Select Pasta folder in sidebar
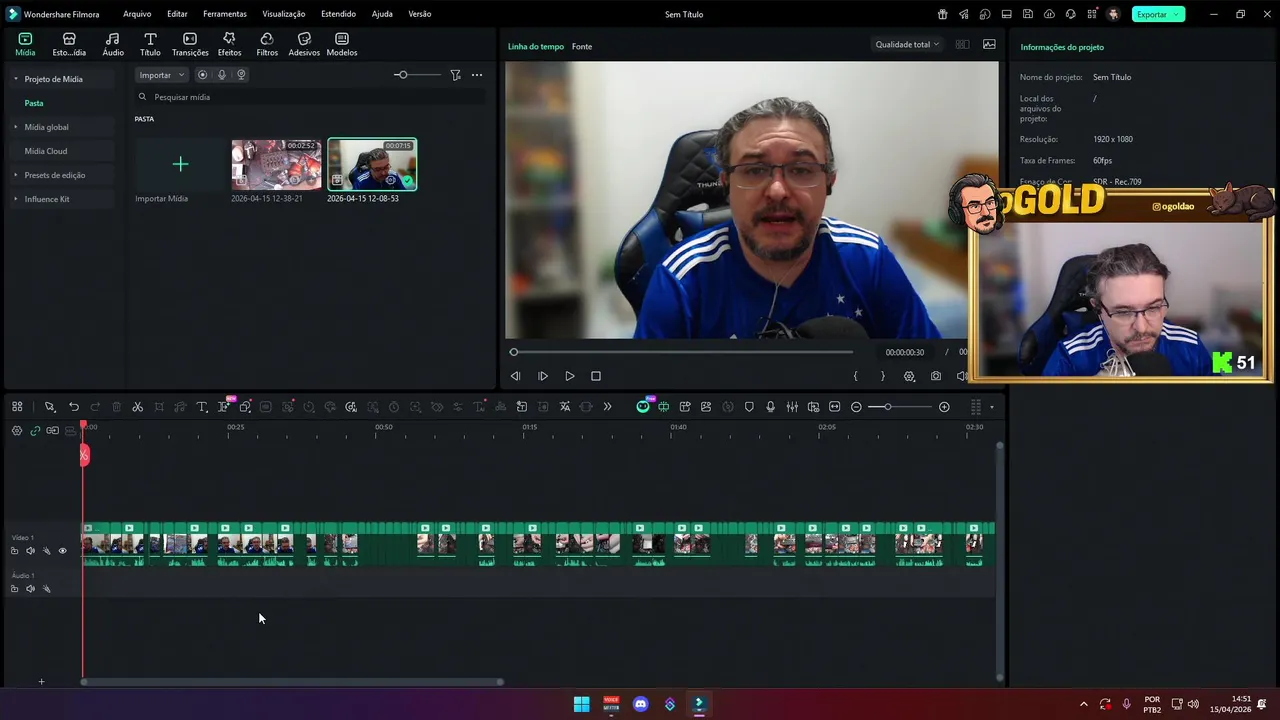1280x720 pixels. (34, 103)
